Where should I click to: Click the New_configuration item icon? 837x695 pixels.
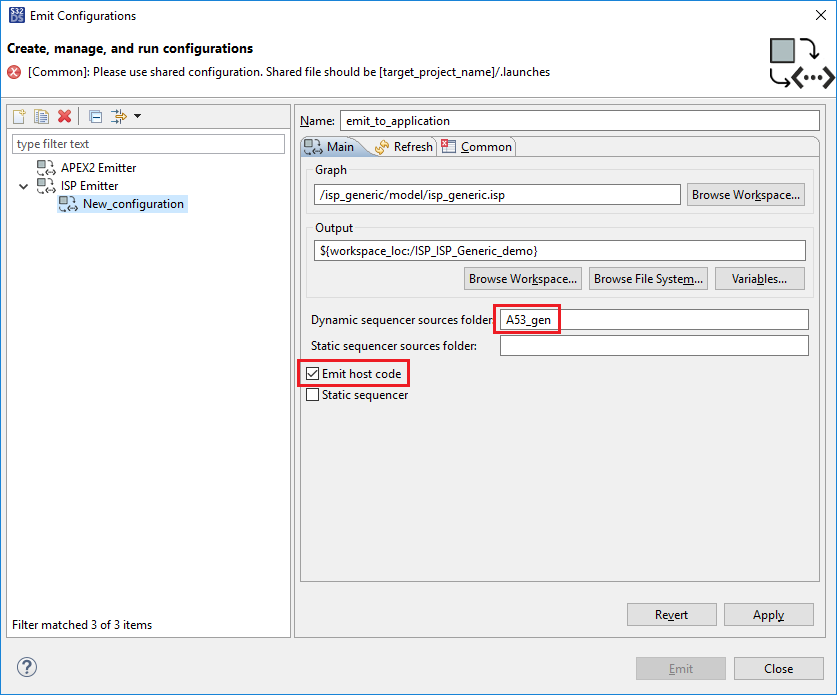coord(68,204)
